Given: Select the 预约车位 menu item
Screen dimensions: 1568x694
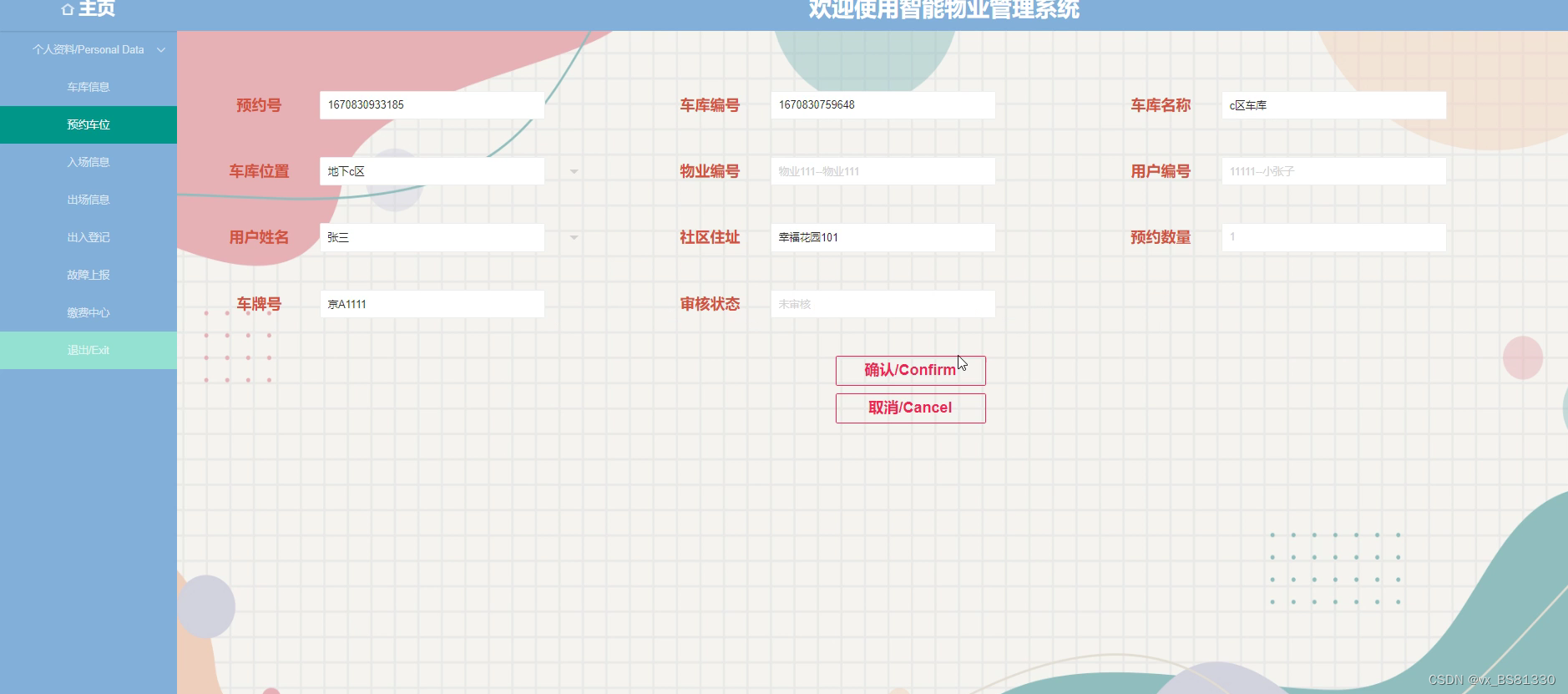Looking at the screenshot, I should coord(89,125).
